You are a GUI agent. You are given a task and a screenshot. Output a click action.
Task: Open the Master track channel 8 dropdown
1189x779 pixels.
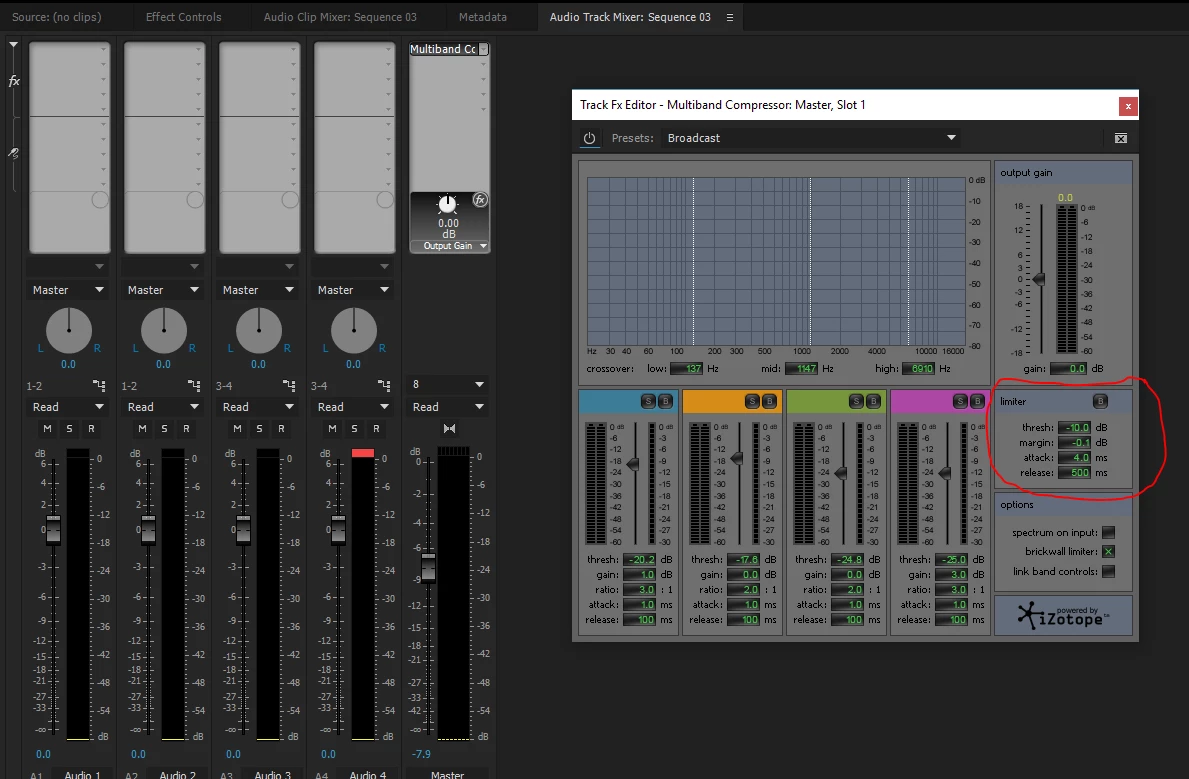click(448, 385)
